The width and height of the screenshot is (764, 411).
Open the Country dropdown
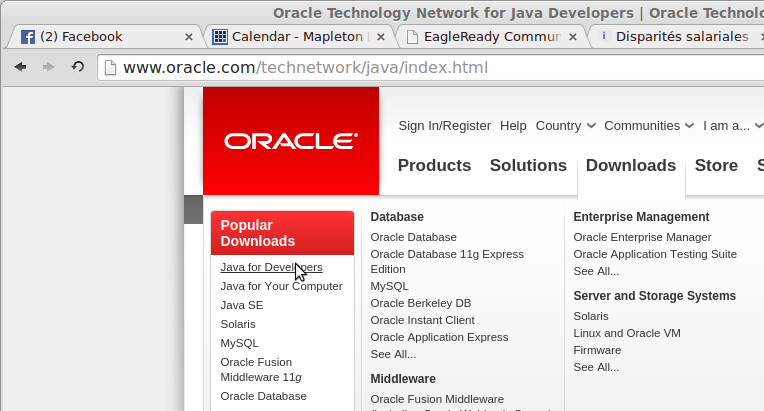pos(565,126)
